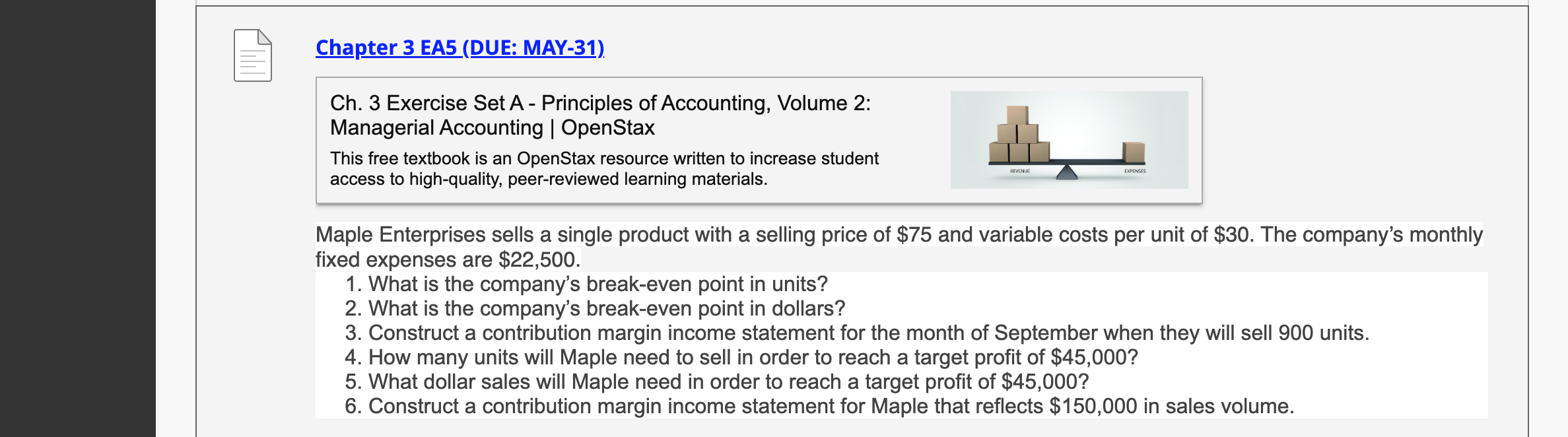Click the EXPENSES label in the thumbnail
The height and width of the screenshot is (437, 1568).
1135,172
